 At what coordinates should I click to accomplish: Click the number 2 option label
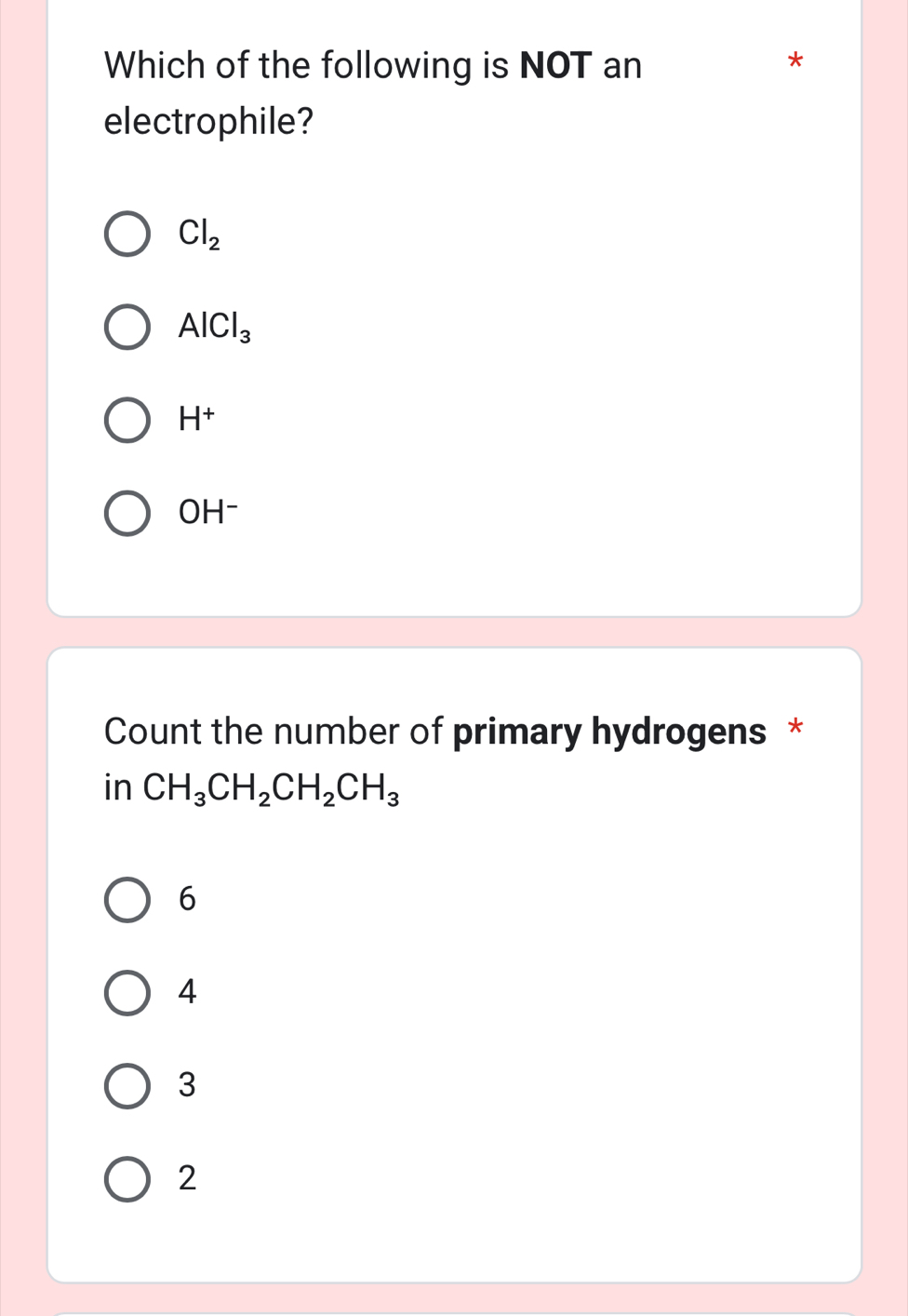pyautogui.click(x=187, y=1178)
